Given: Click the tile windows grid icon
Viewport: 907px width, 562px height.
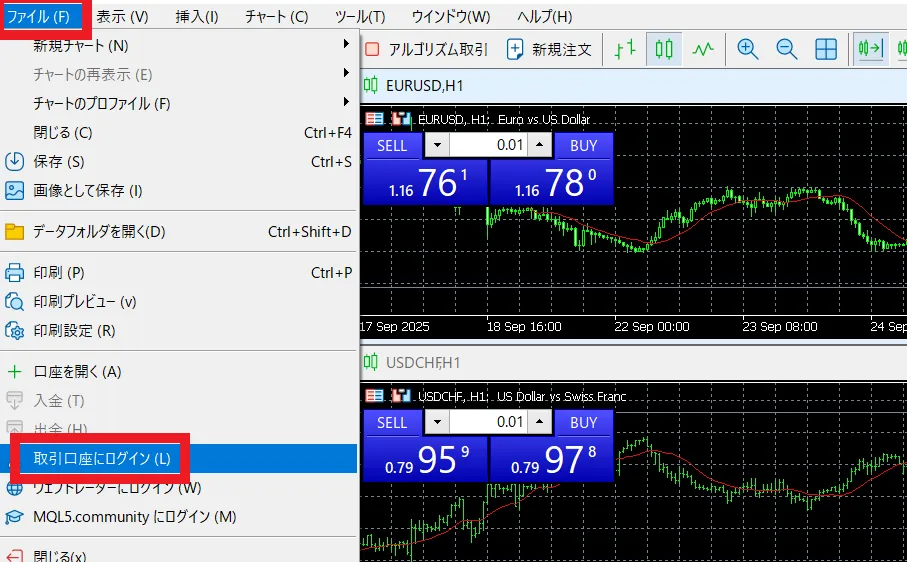Looking at the screenshot, I should click(x=826, y=49).
